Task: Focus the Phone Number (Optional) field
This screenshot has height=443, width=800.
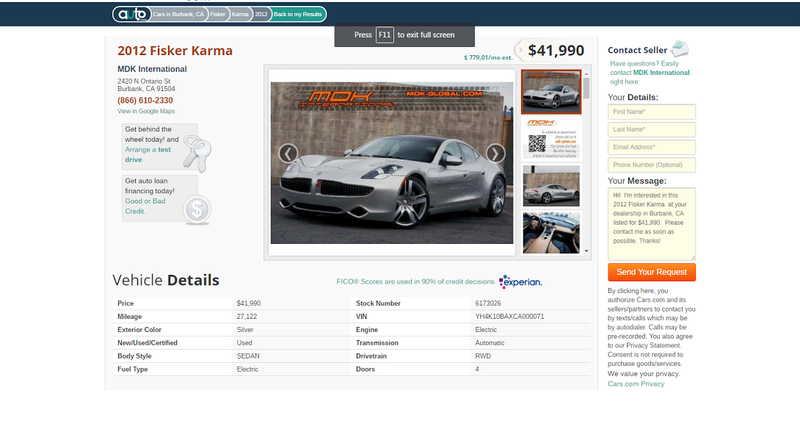Action: (652, 165)
